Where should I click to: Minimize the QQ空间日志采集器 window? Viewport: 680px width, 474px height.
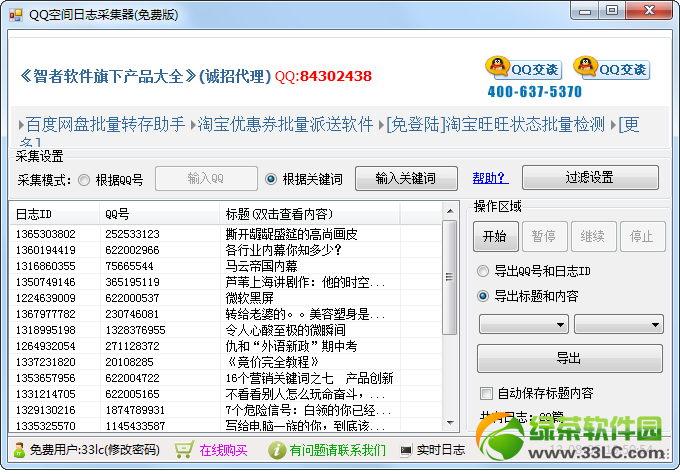click(585, 10)
